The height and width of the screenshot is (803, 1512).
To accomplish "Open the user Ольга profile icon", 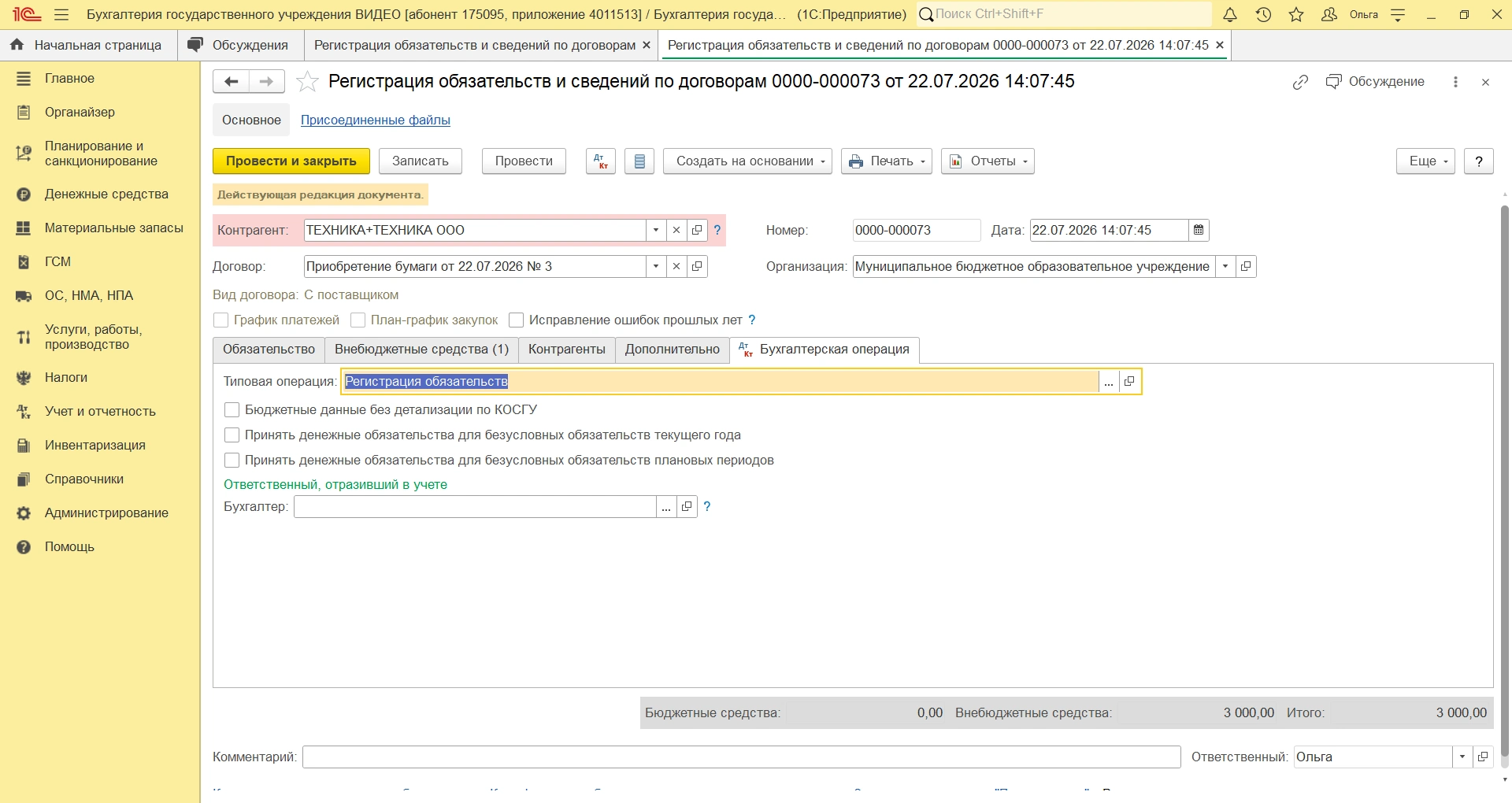I will point(1329,15).
